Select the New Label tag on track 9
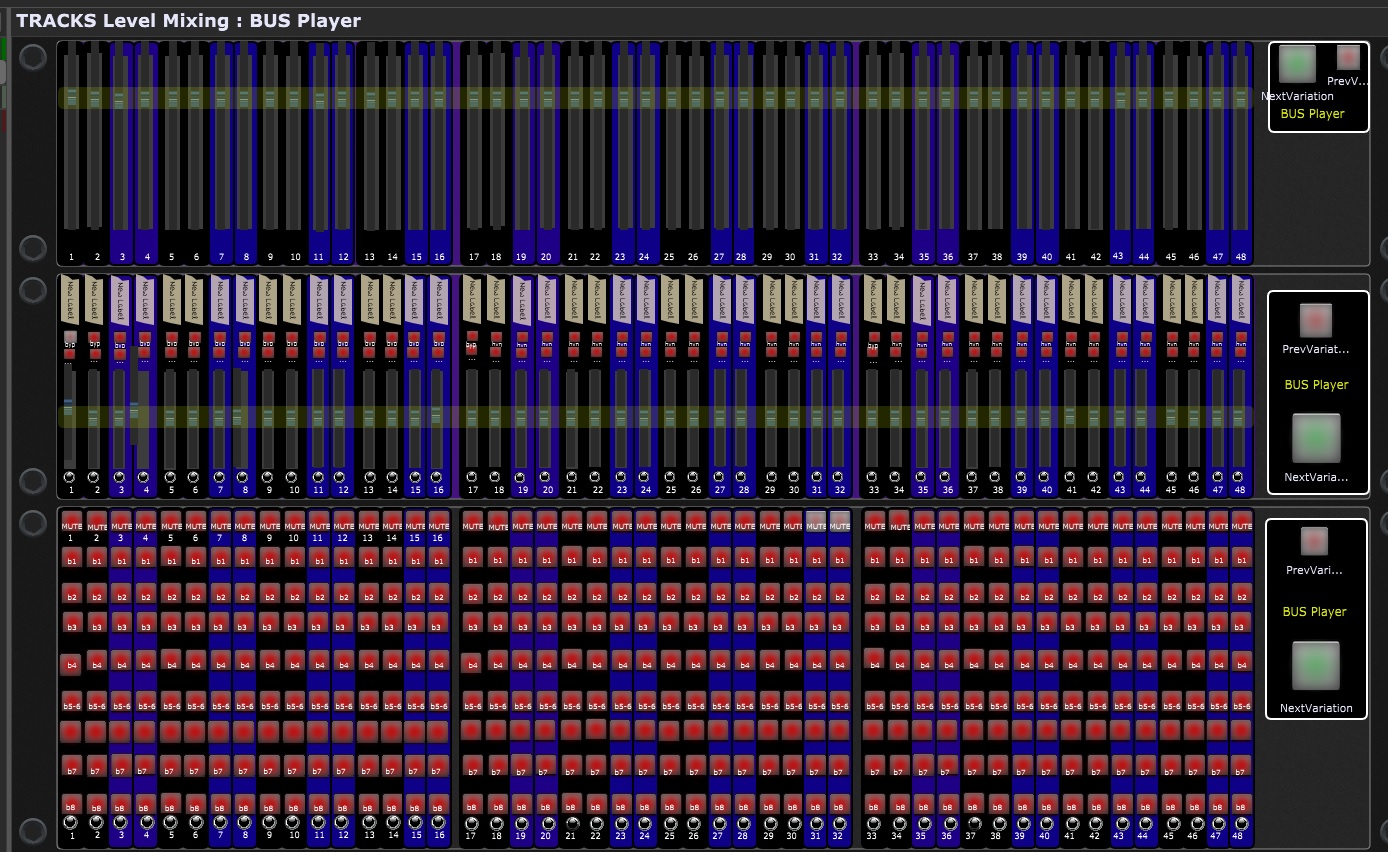1388x852 pixels. pos(269,299)
